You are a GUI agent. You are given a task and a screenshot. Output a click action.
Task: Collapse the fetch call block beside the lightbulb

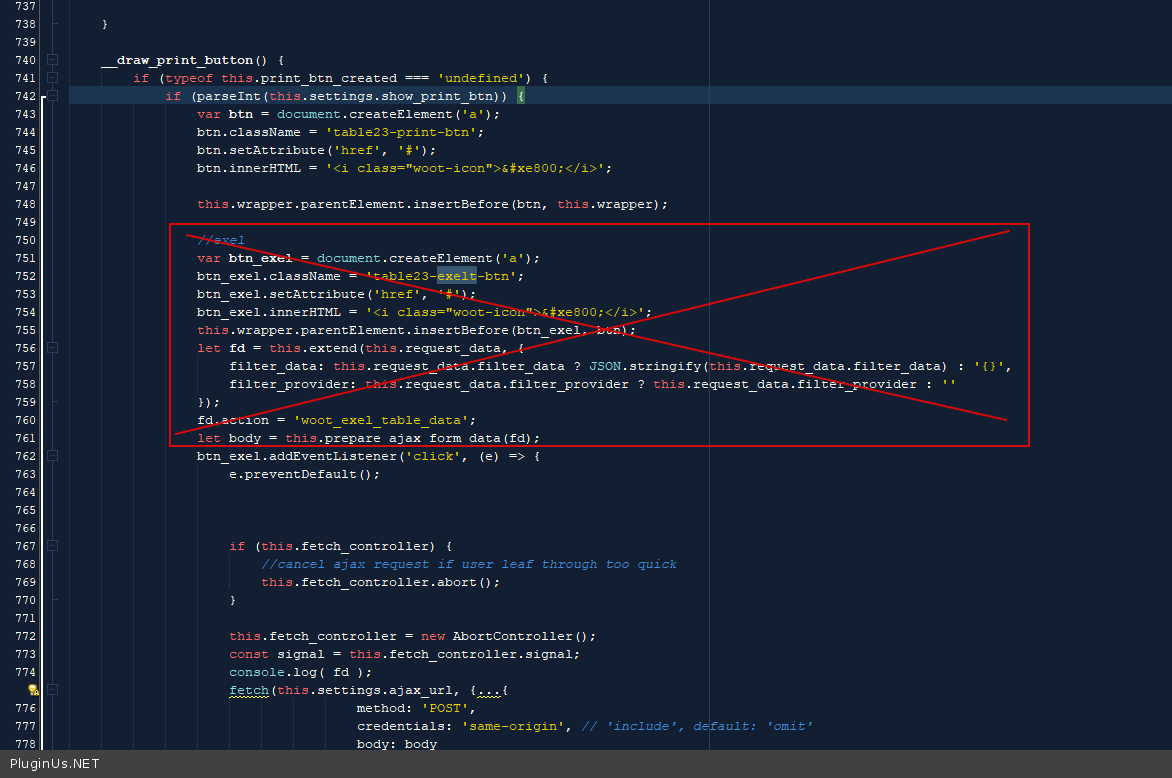pyautogui.click(x=52, y=690)
